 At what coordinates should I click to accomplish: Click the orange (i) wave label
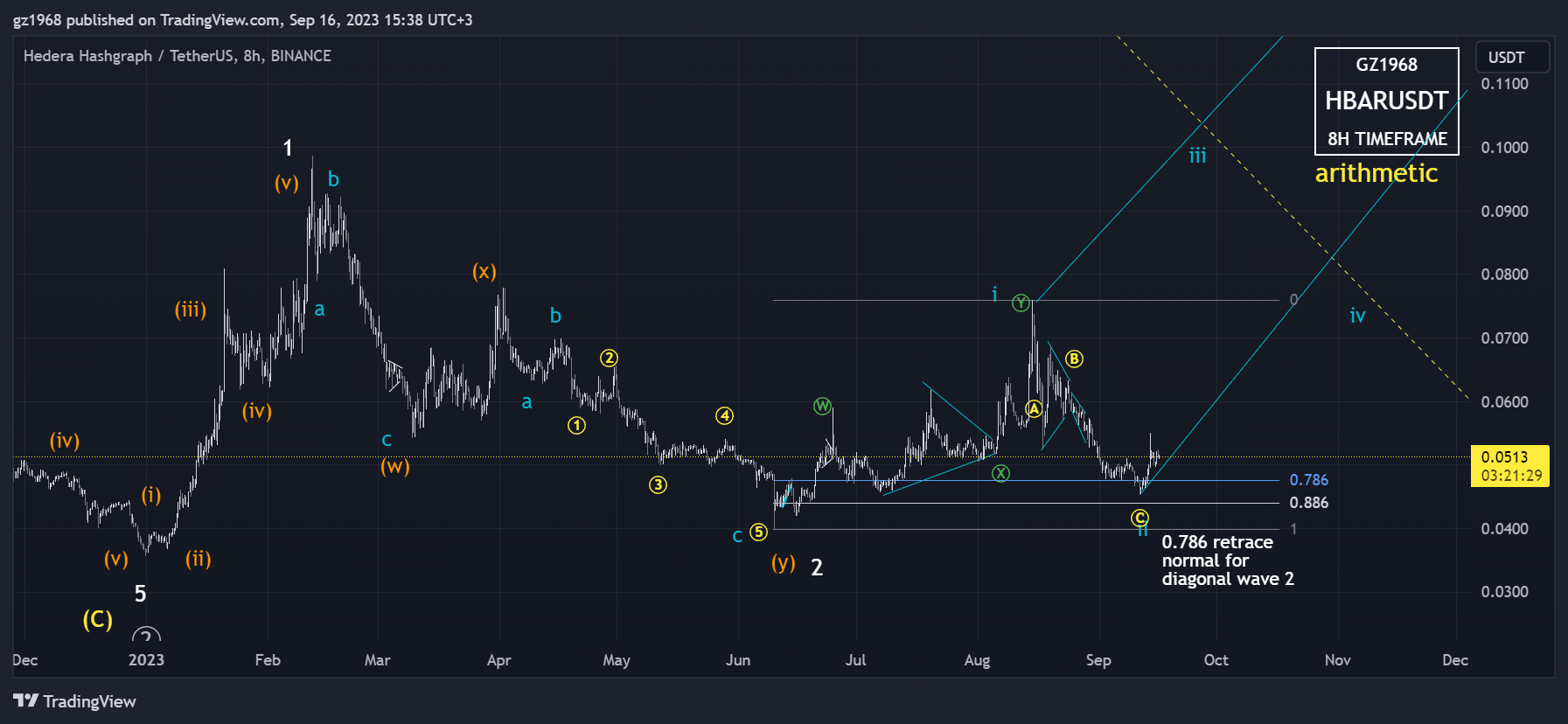click(151, 496)
